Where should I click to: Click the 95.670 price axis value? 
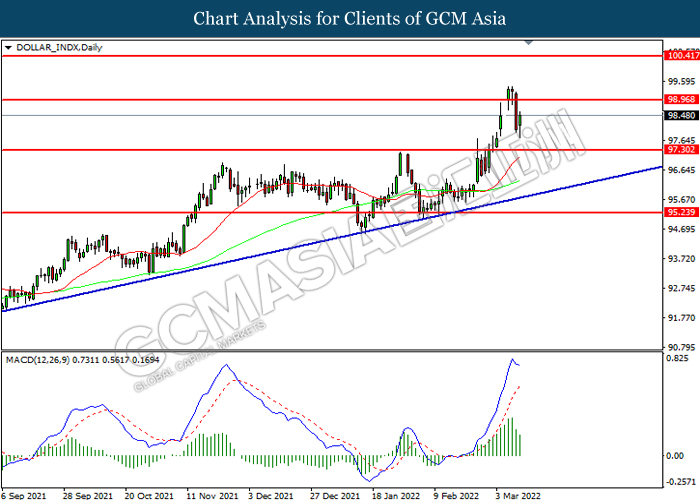(682, 200)
